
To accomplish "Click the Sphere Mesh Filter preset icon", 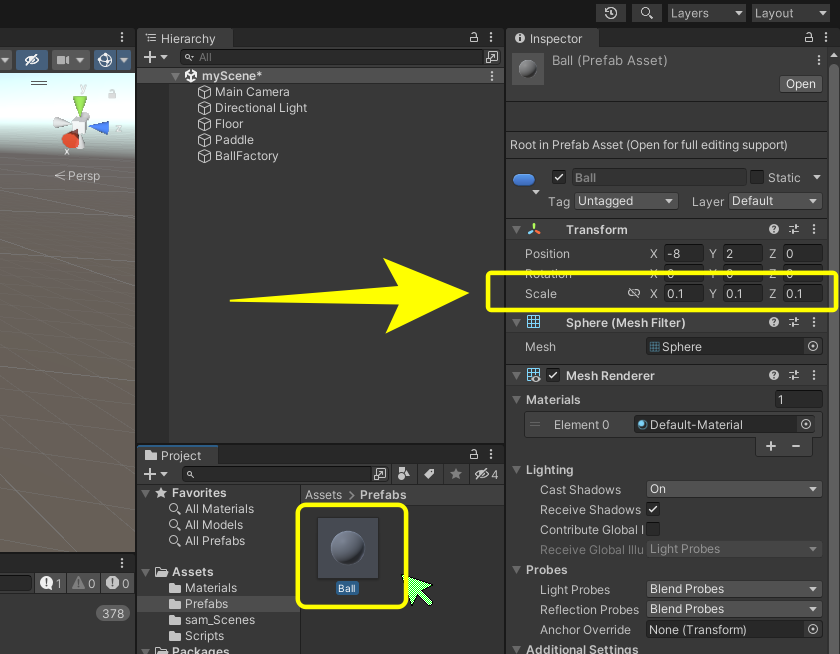I will pyautogui.click(x=794, y=323).
